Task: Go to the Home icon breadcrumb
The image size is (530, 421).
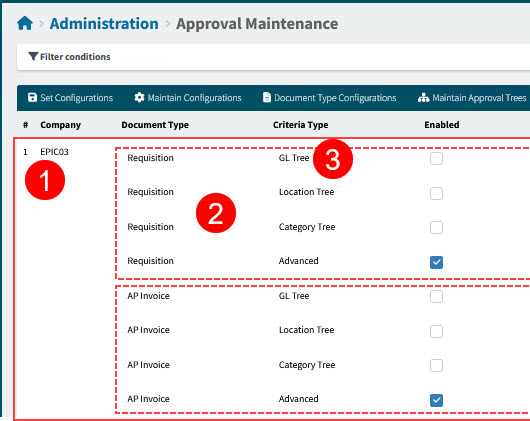Action: pos(25,24)
